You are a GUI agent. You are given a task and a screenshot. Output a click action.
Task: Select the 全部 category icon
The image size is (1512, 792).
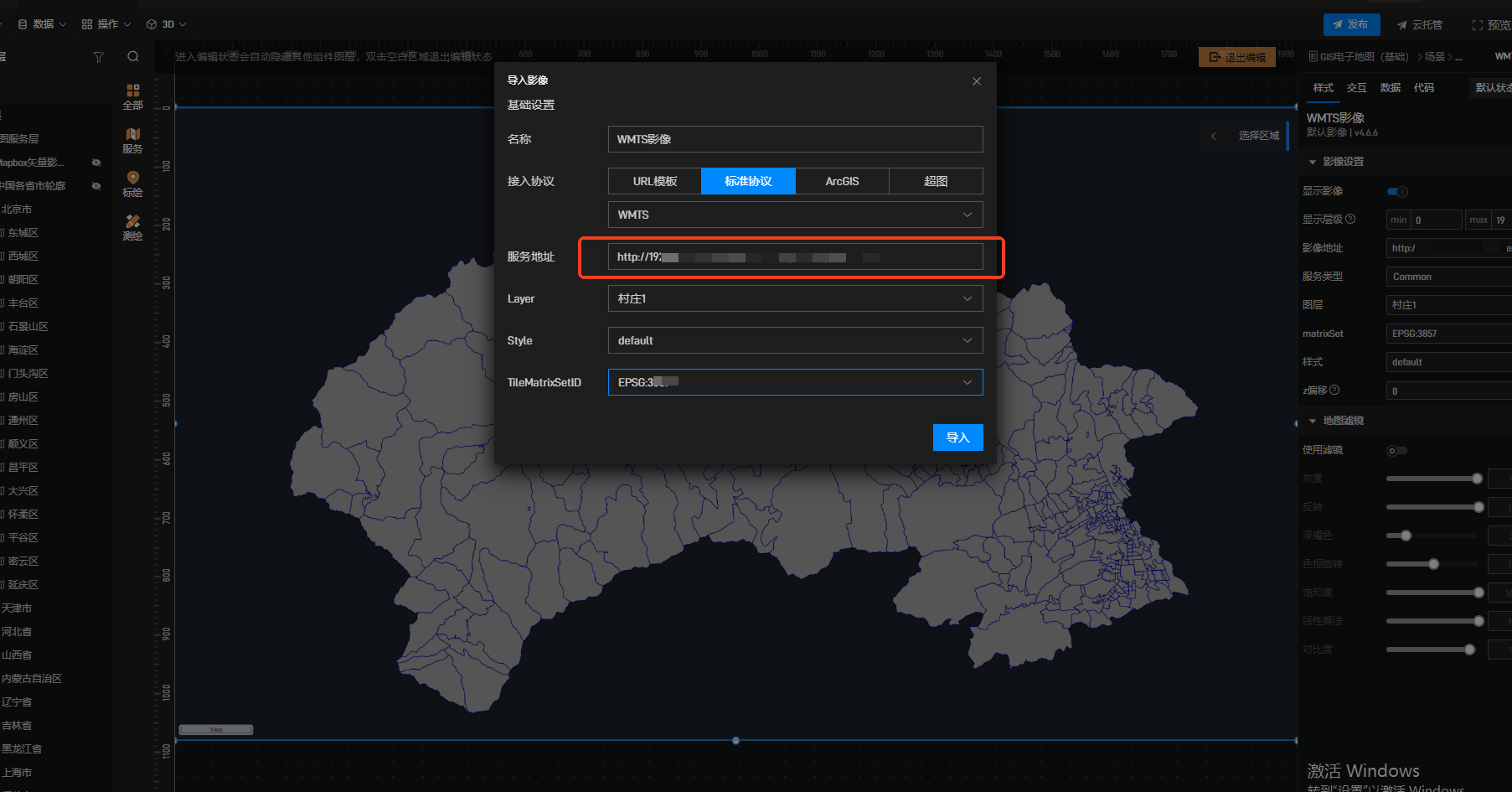tap(132, 96)
